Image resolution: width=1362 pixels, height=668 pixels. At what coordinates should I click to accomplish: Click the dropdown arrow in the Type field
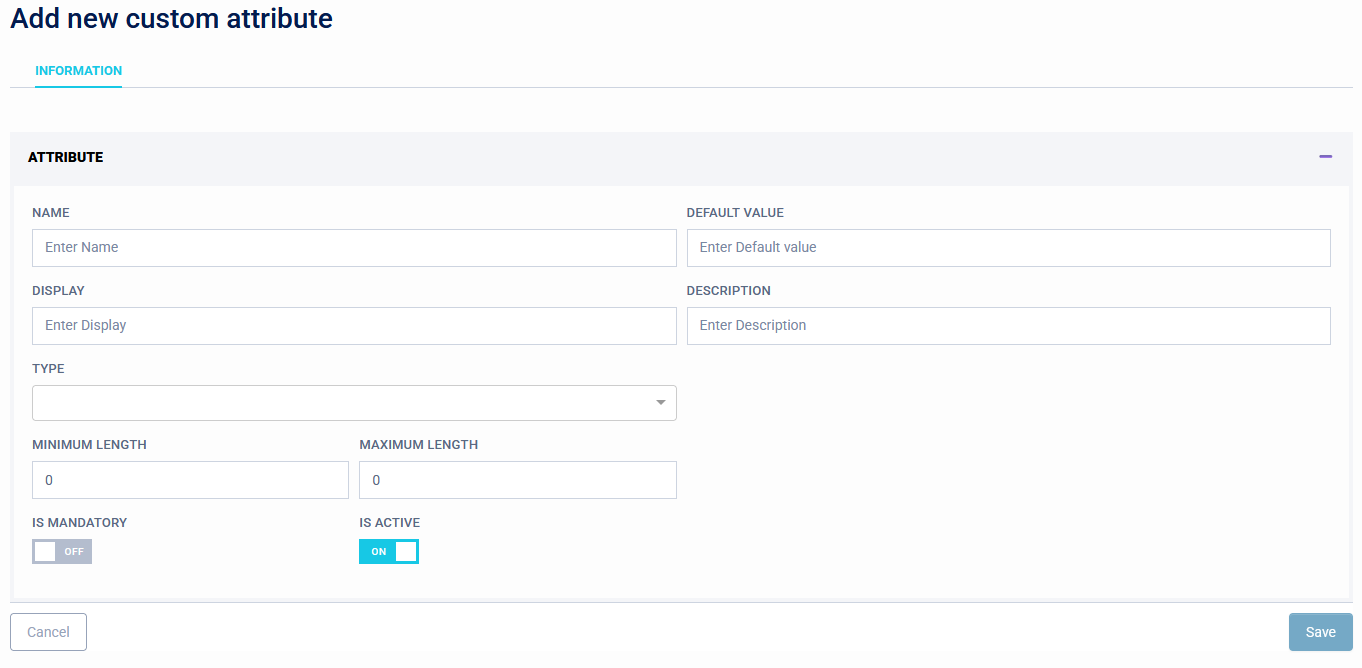pos(660,403)
